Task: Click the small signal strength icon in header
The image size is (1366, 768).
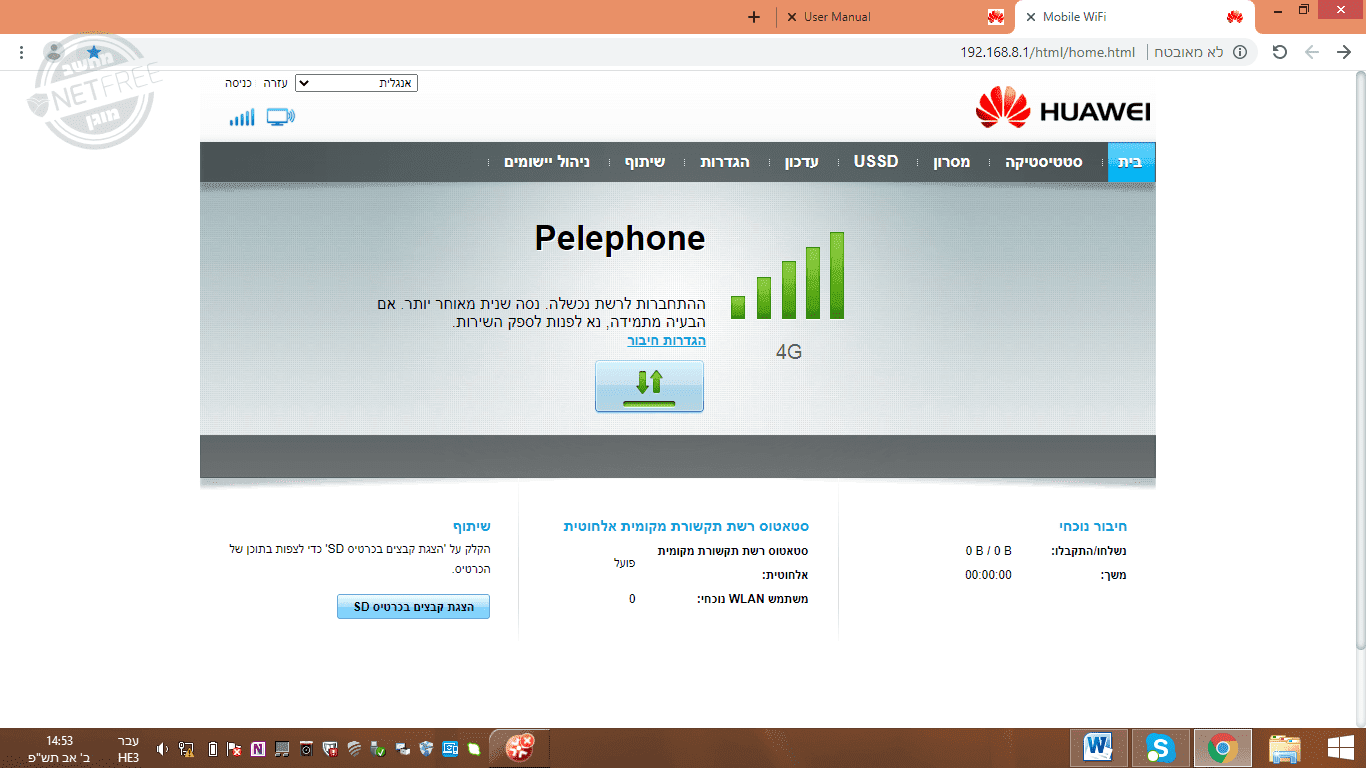Action: (242, 117)
